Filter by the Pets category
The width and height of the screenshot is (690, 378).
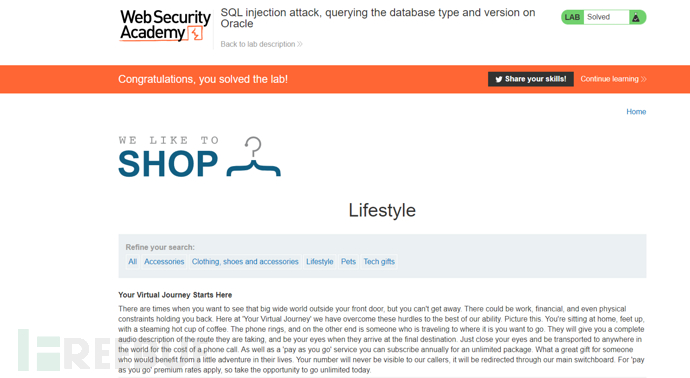(x=348, y=261)
